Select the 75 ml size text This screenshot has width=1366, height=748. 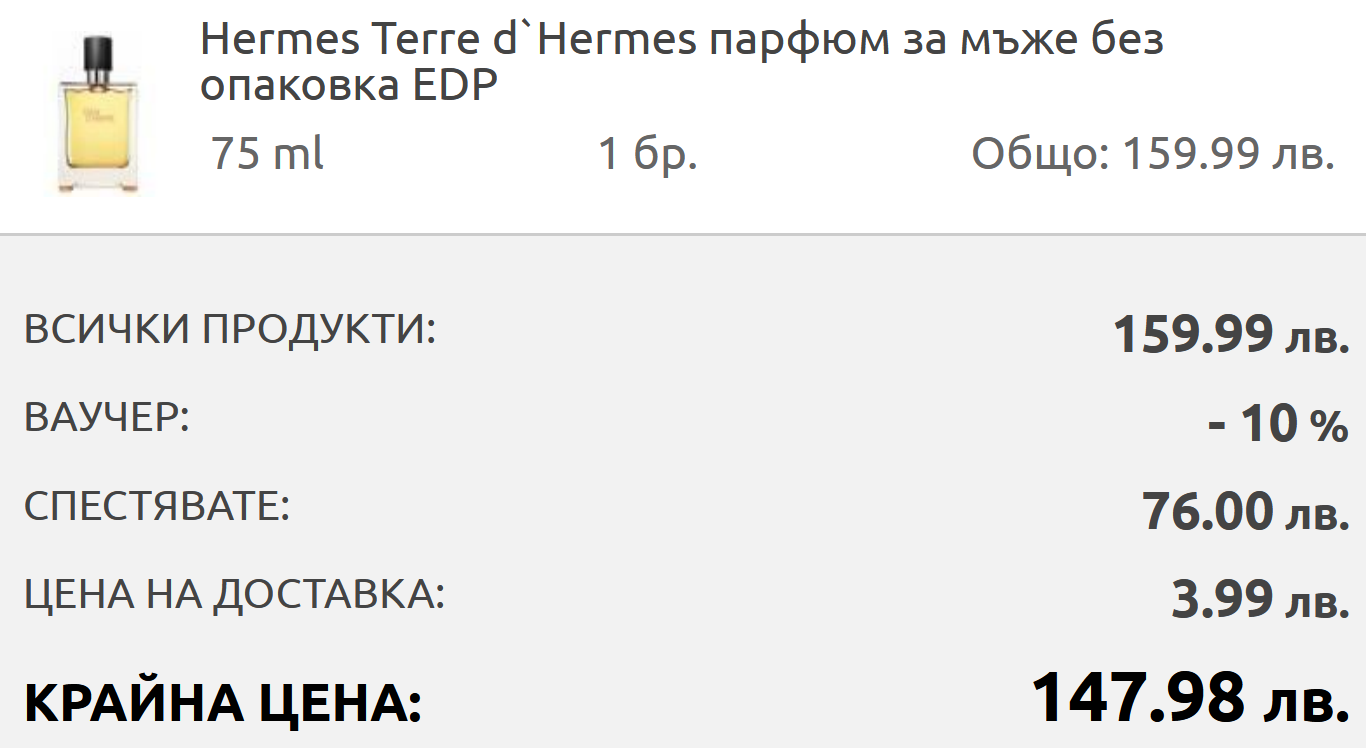tap(267, 155)
